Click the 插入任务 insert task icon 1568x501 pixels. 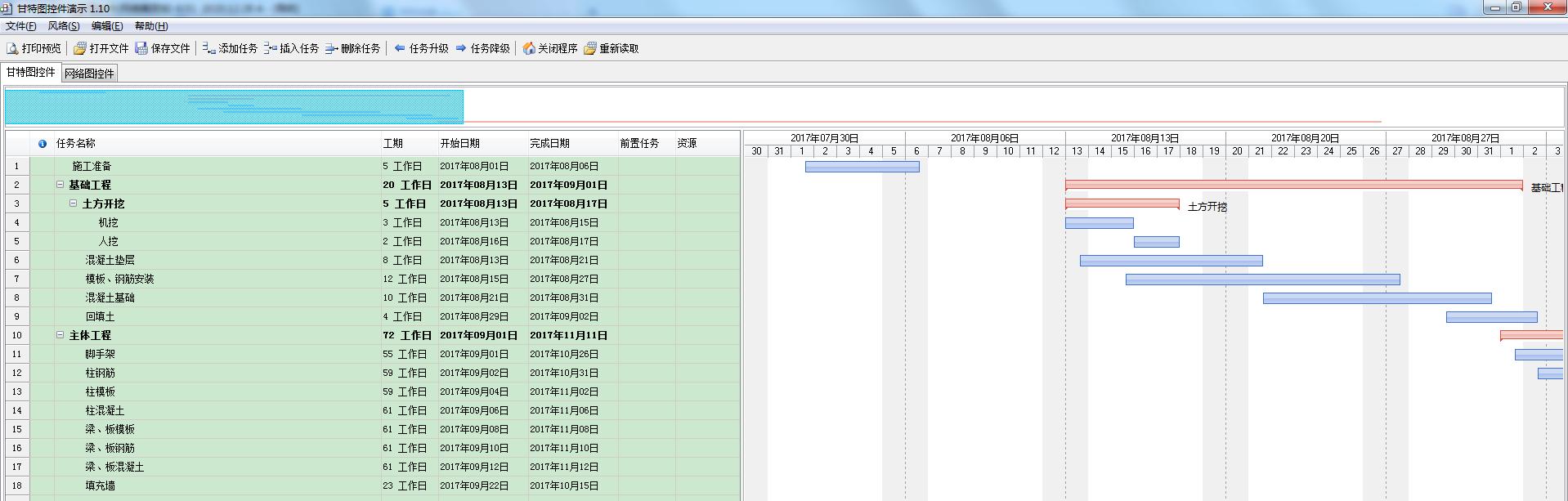click(270, 49)
